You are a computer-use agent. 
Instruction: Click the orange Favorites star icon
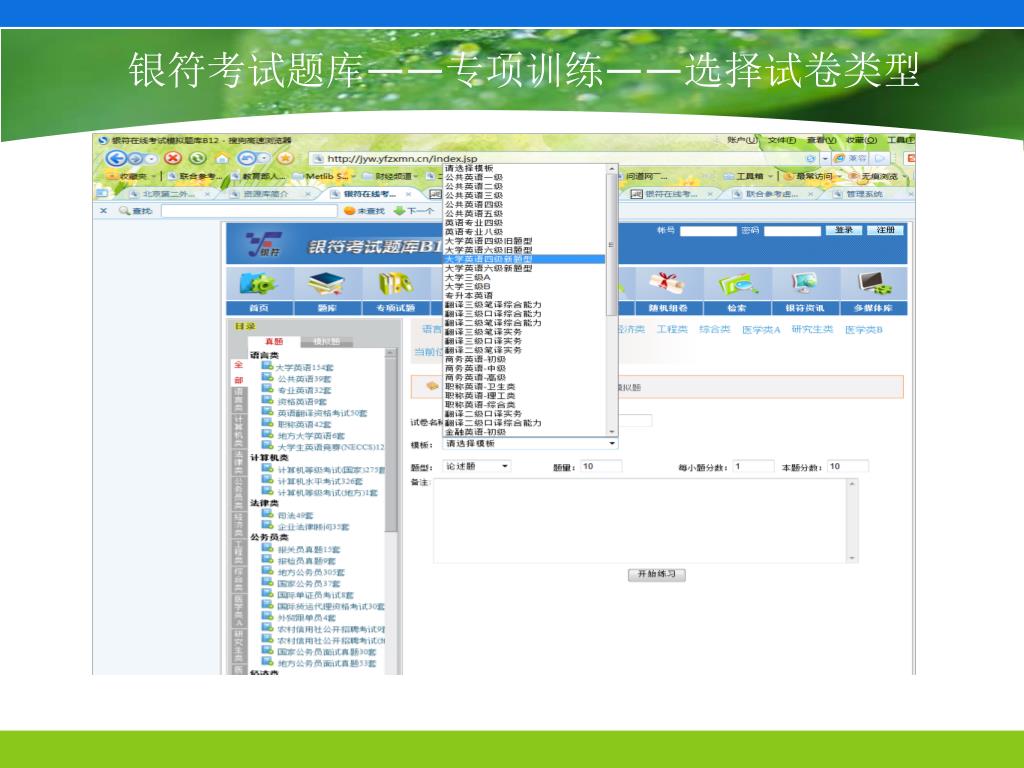285,158
